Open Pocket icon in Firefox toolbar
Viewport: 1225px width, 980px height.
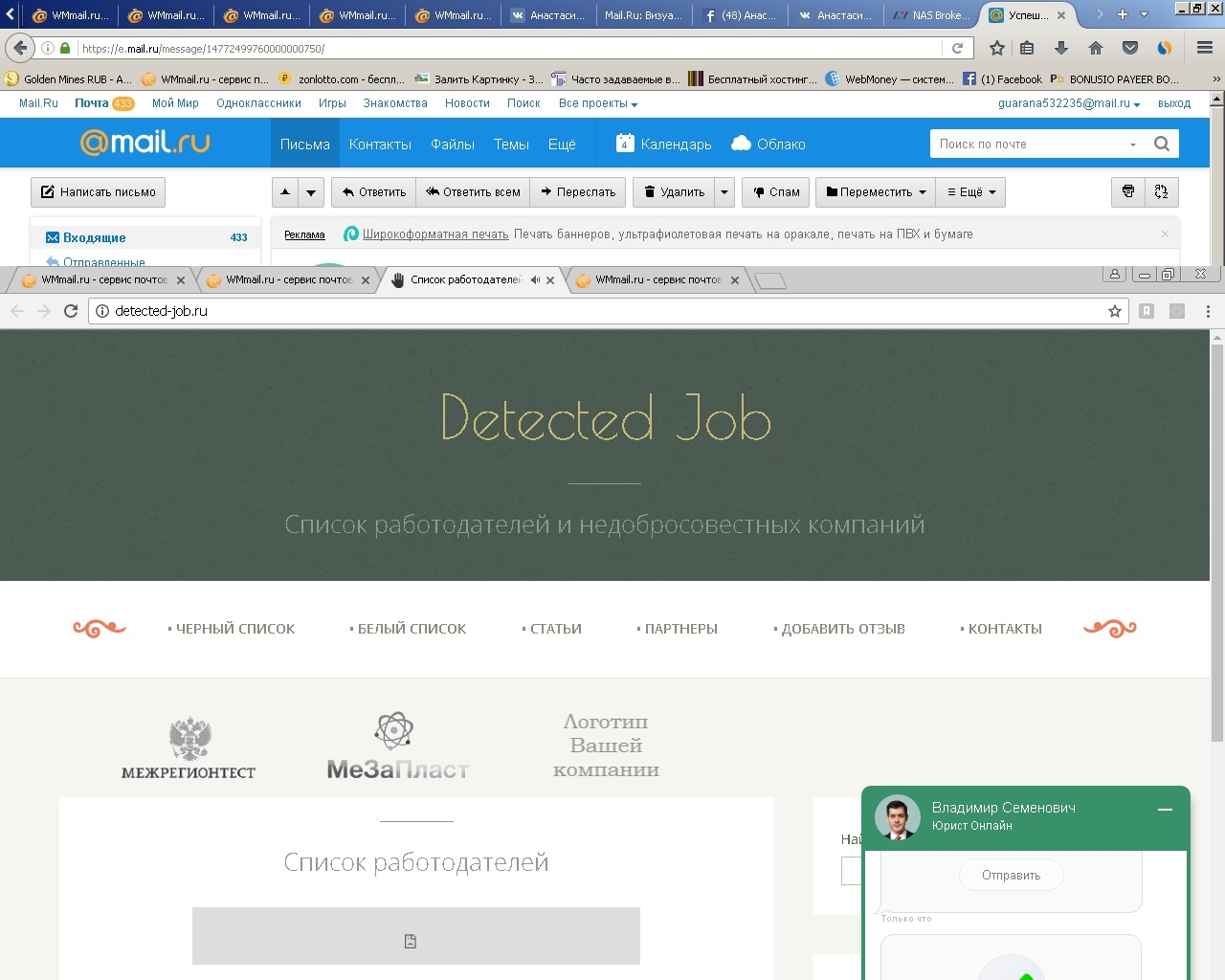1130,48
